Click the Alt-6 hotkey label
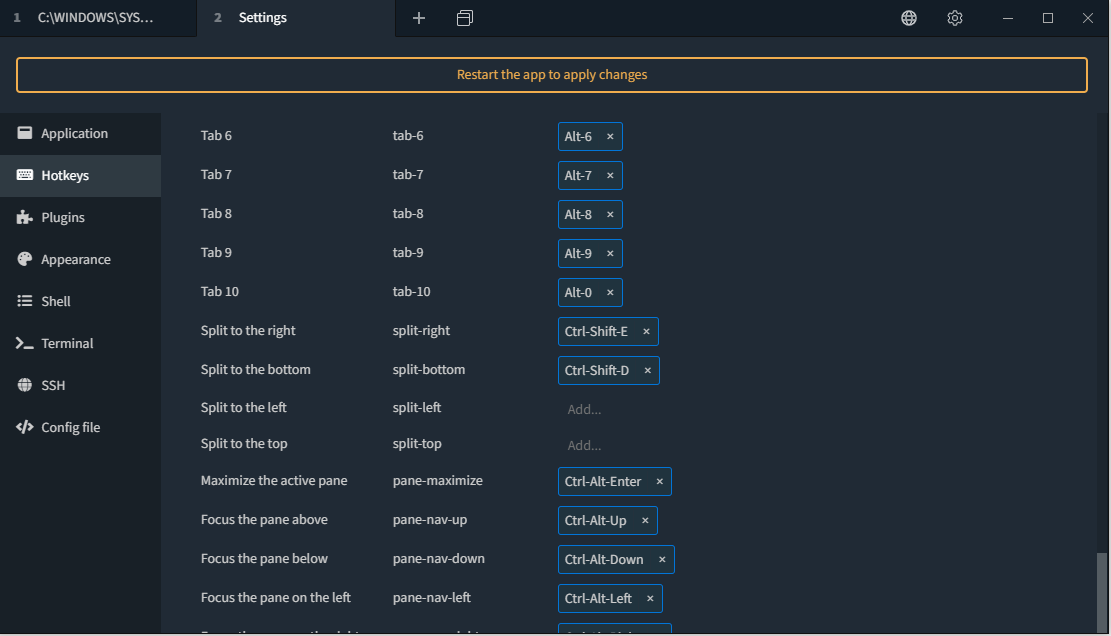The width and height of the screenshot is (1111, 636). tap(578, 137)
